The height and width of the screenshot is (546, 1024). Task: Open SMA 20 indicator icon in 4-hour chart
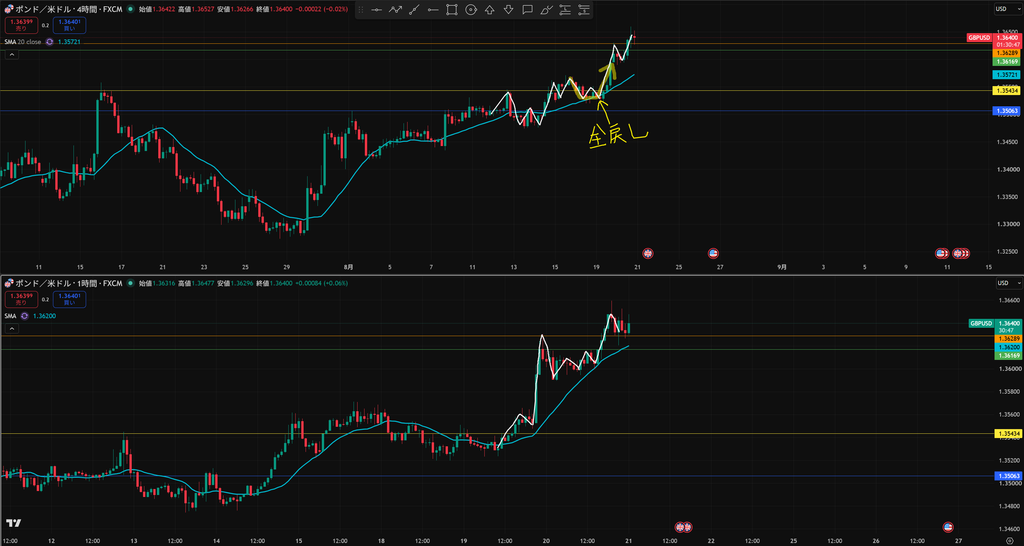[x=49, y=42]
